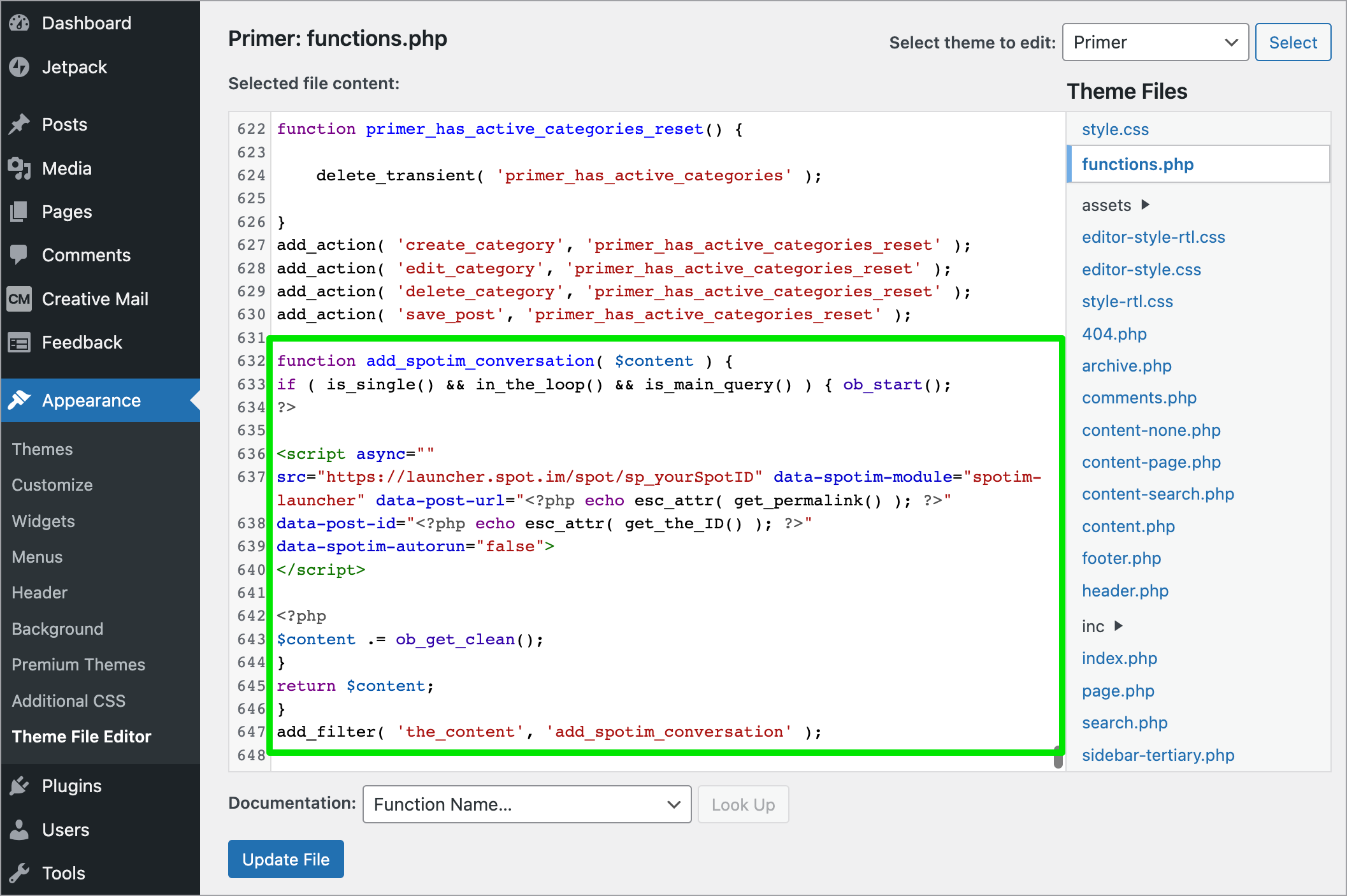Open the Customize submenu link
This screenshot has width=1347, height=896.
coord(52,485)
